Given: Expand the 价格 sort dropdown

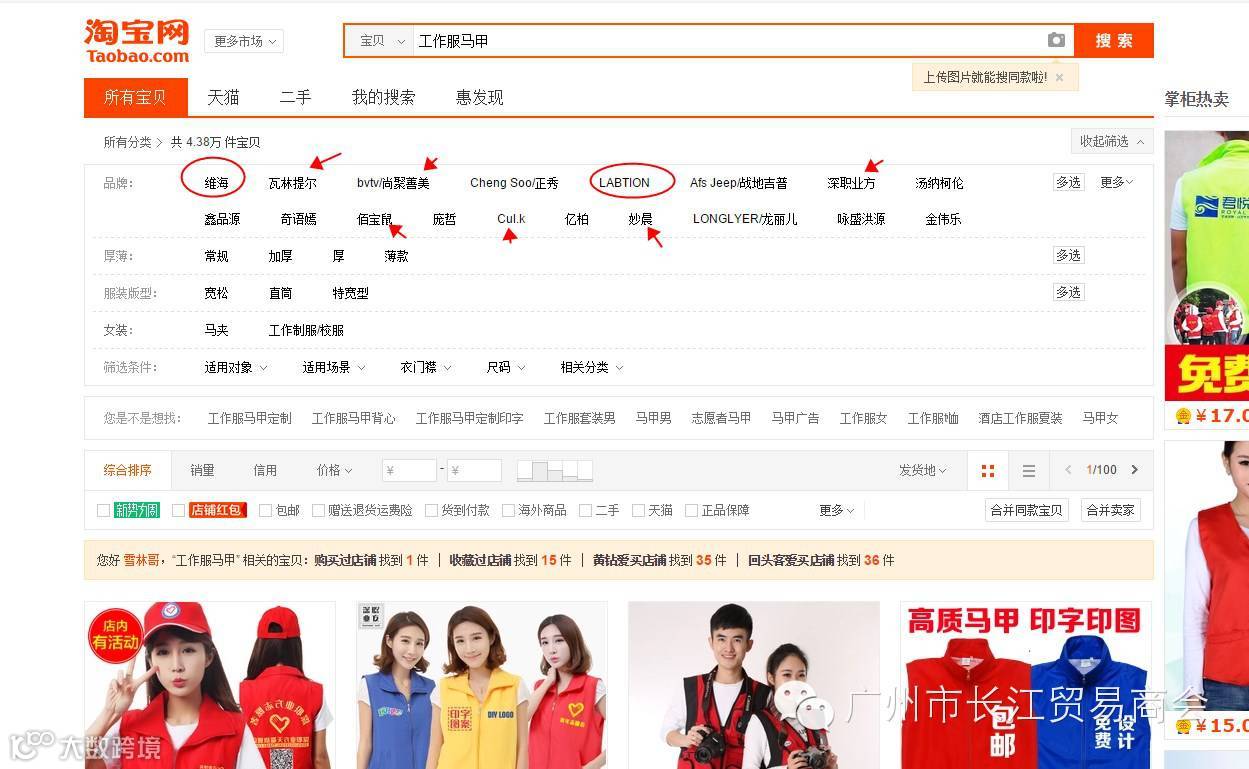Looking at the screenshot, I should 335,470.
